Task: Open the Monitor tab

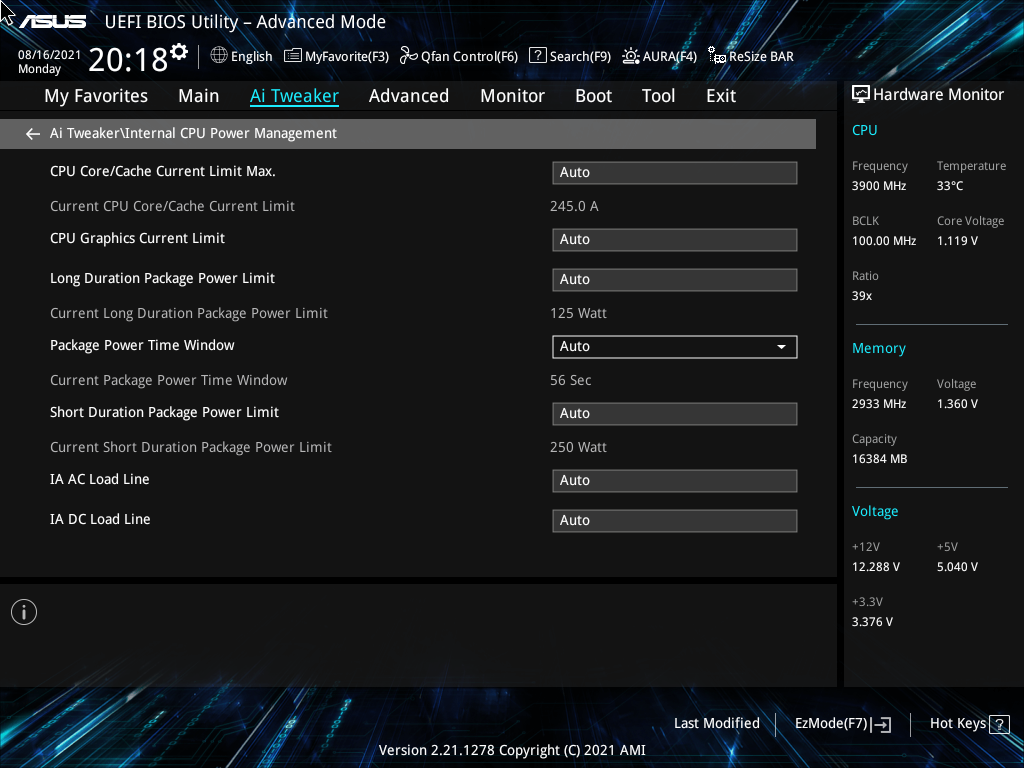Action: coord(513,96)
